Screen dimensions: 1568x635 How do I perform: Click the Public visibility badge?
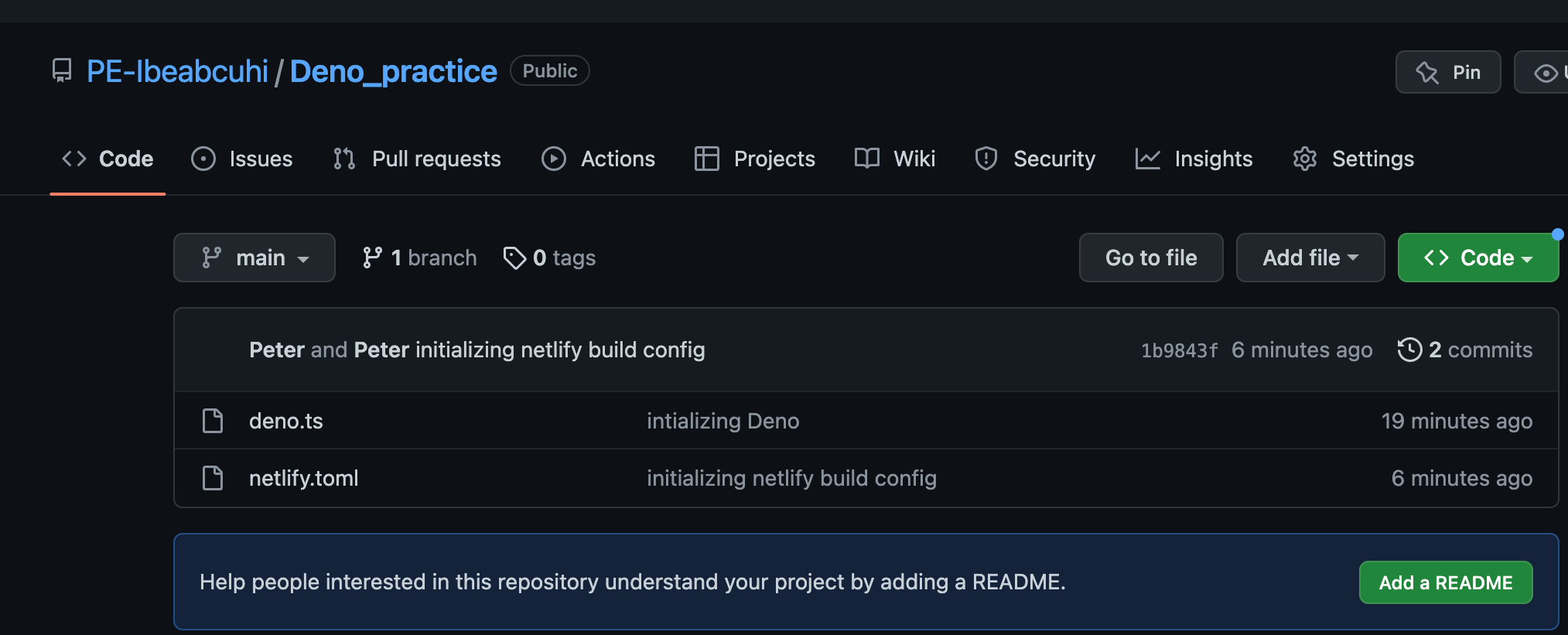[x=550, y=70]
